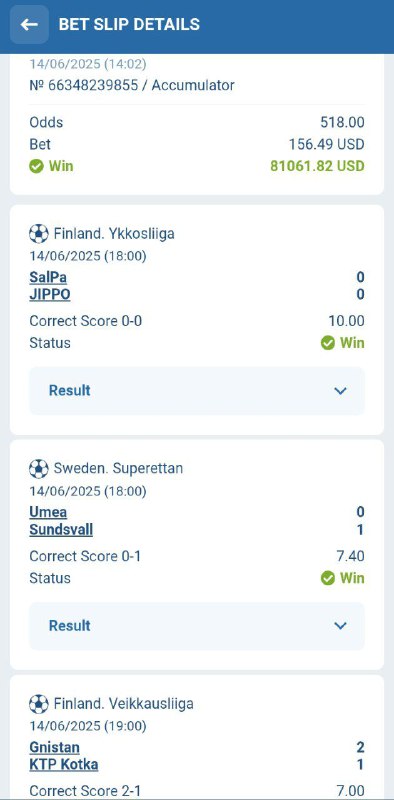Click the Sweden Superettan football icon
This screenshot has height=800, width=394.
[x=38, y=469]
